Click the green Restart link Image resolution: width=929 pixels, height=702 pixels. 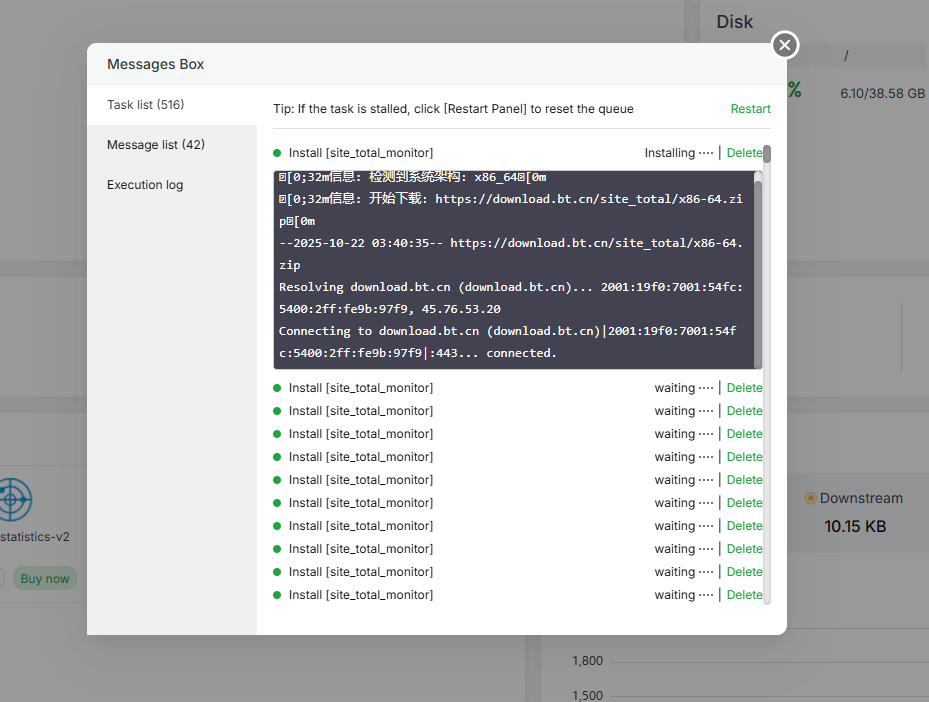[x=750, y=109]
